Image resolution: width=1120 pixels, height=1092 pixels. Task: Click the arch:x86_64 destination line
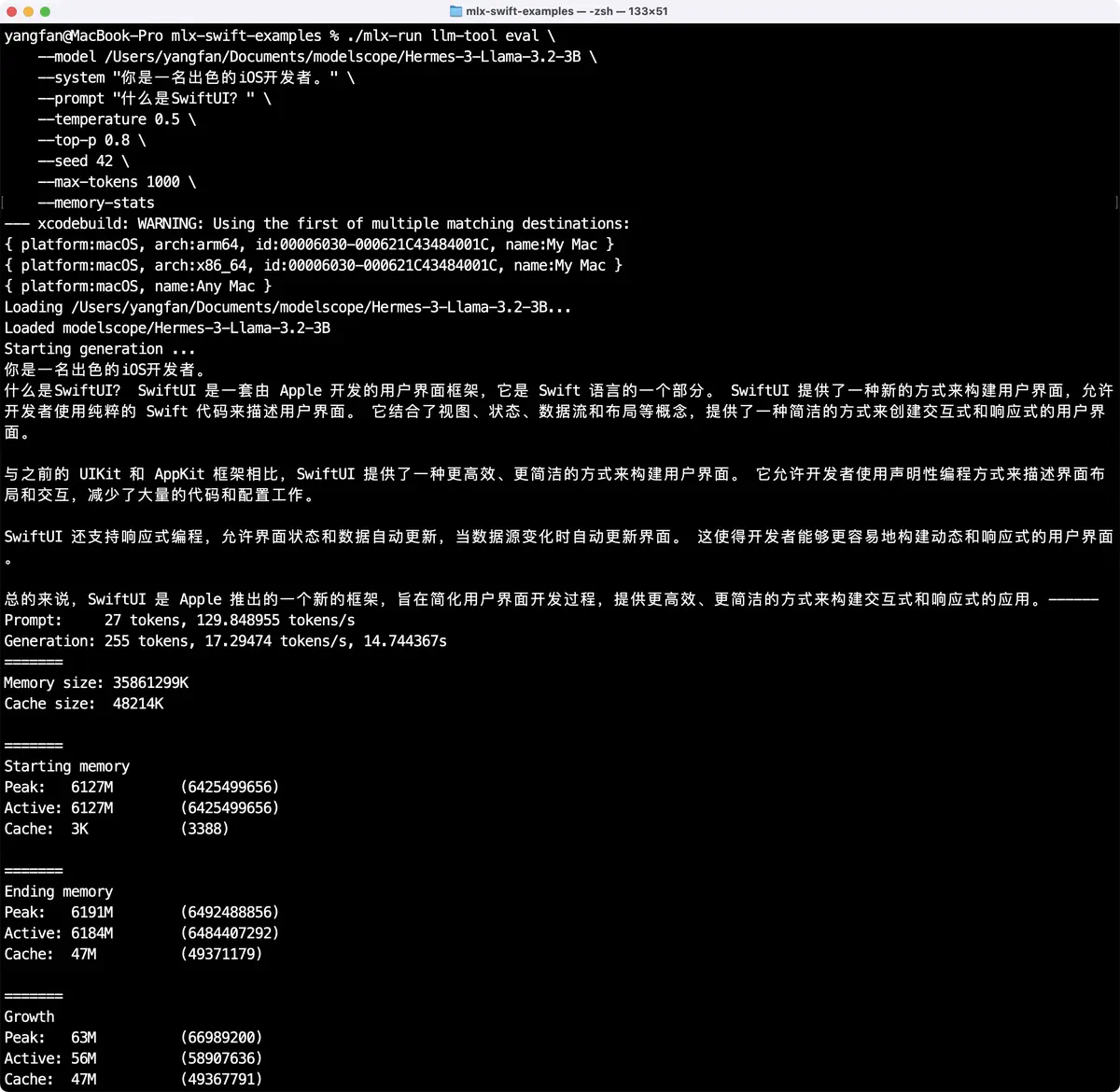(314, 265)
